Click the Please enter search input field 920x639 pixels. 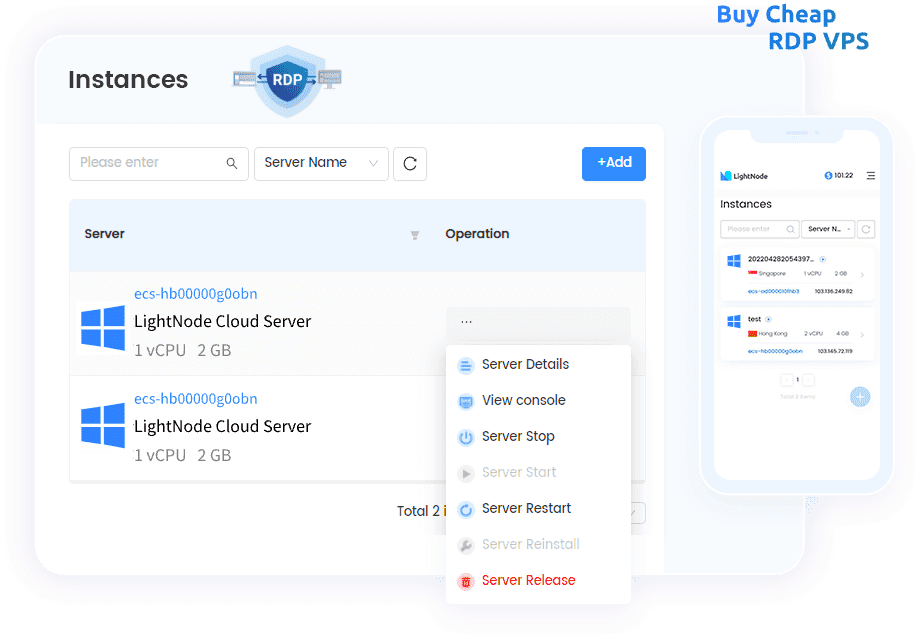pos(150,163)
